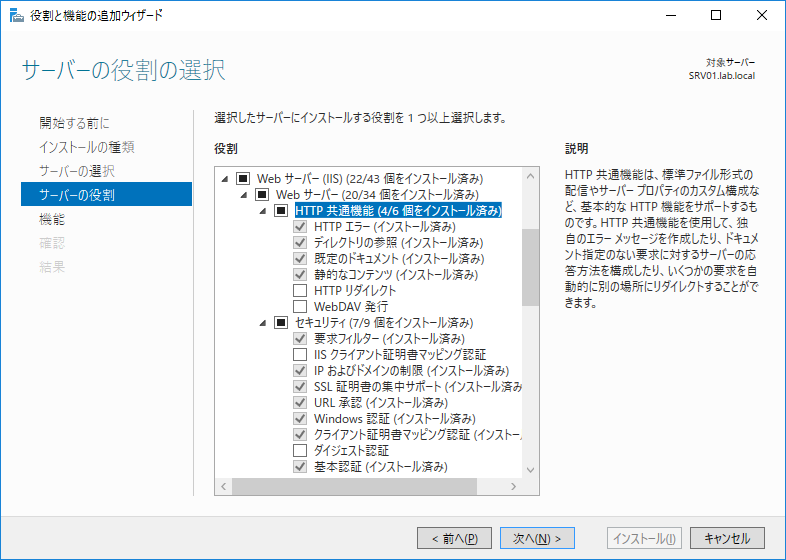The height and width of the screenshot is (560, 786).
Task: Collapse the Web サーバー (IIS) tree node
Action: [225, 179]
